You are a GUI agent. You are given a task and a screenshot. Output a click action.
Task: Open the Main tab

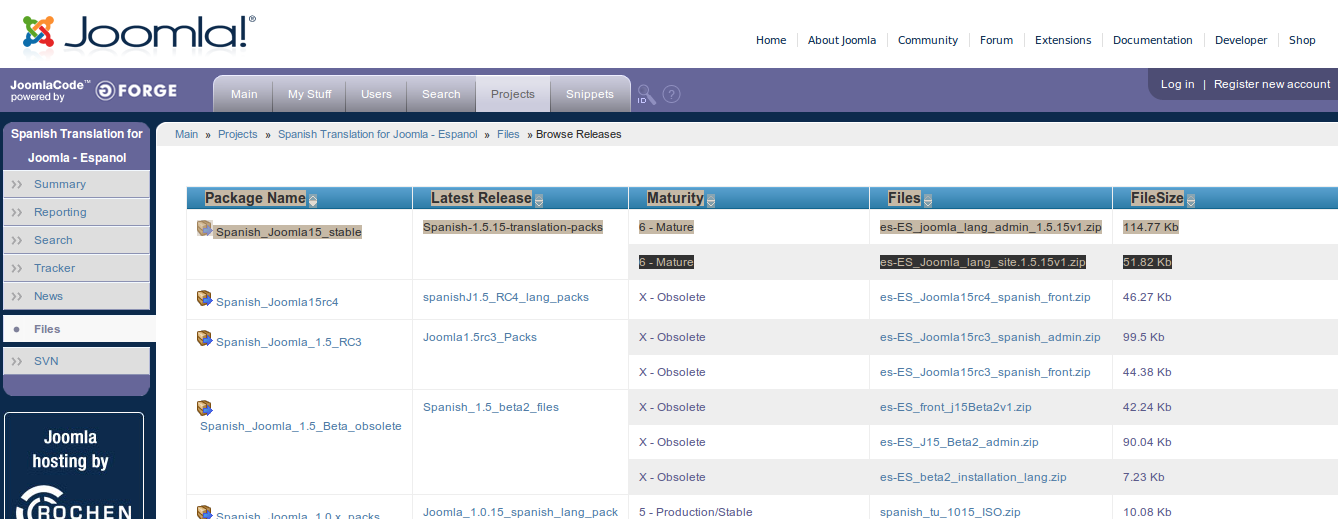(244, 94)
